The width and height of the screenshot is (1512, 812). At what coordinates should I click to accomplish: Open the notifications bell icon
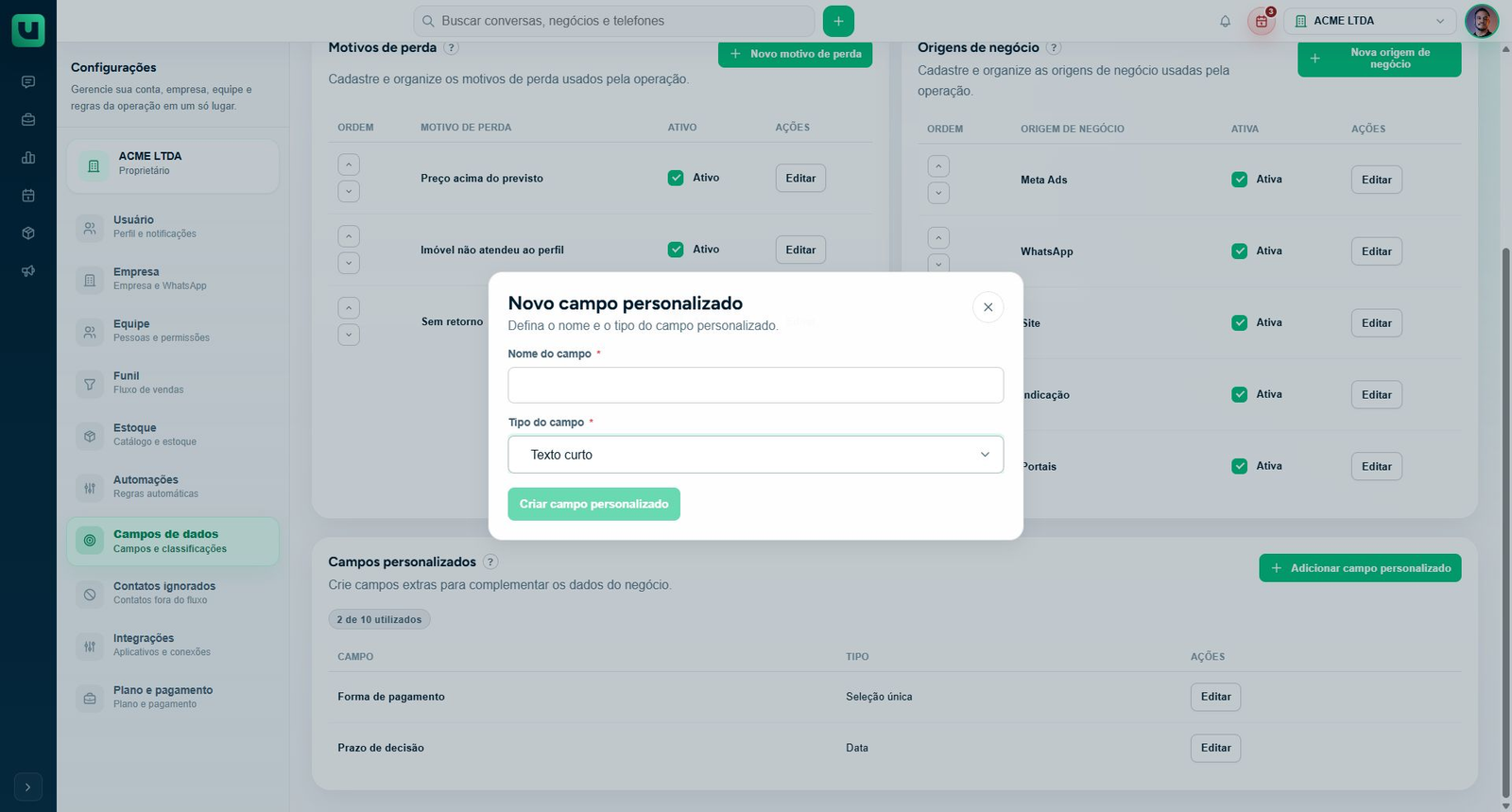click(1225, 21)
